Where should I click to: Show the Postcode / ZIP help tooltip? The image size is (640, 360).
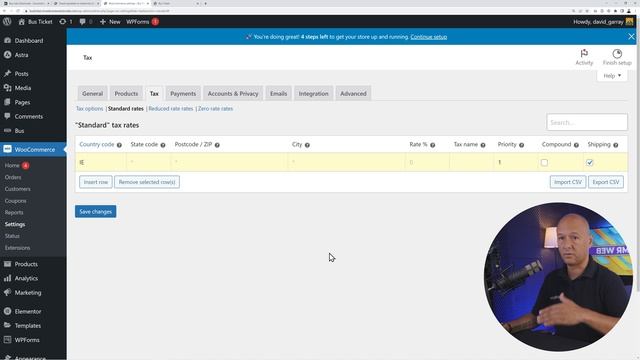[x=217, y=145]
